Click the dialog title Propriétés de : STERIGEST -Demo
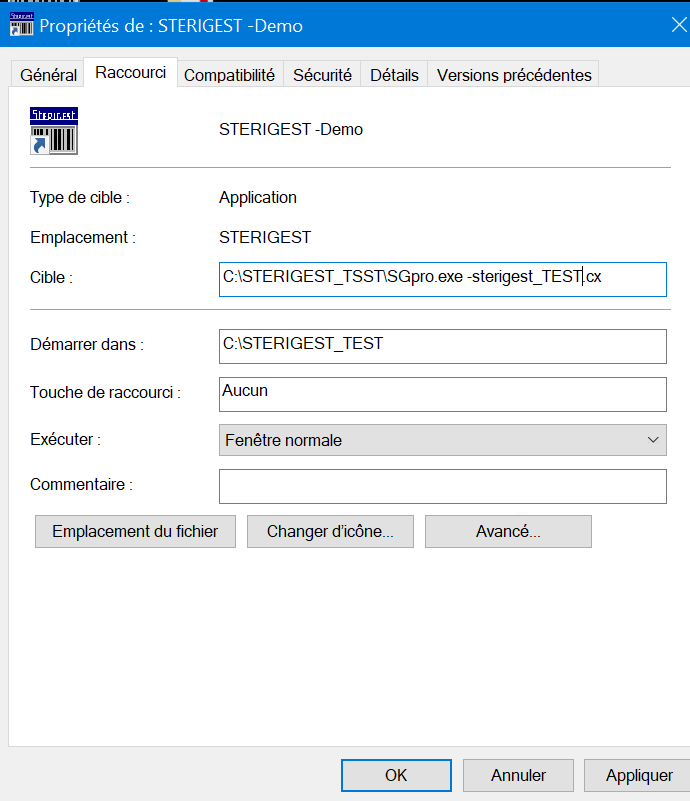The height and width of the screenshot is (801, 690). [x=171, y=26]
